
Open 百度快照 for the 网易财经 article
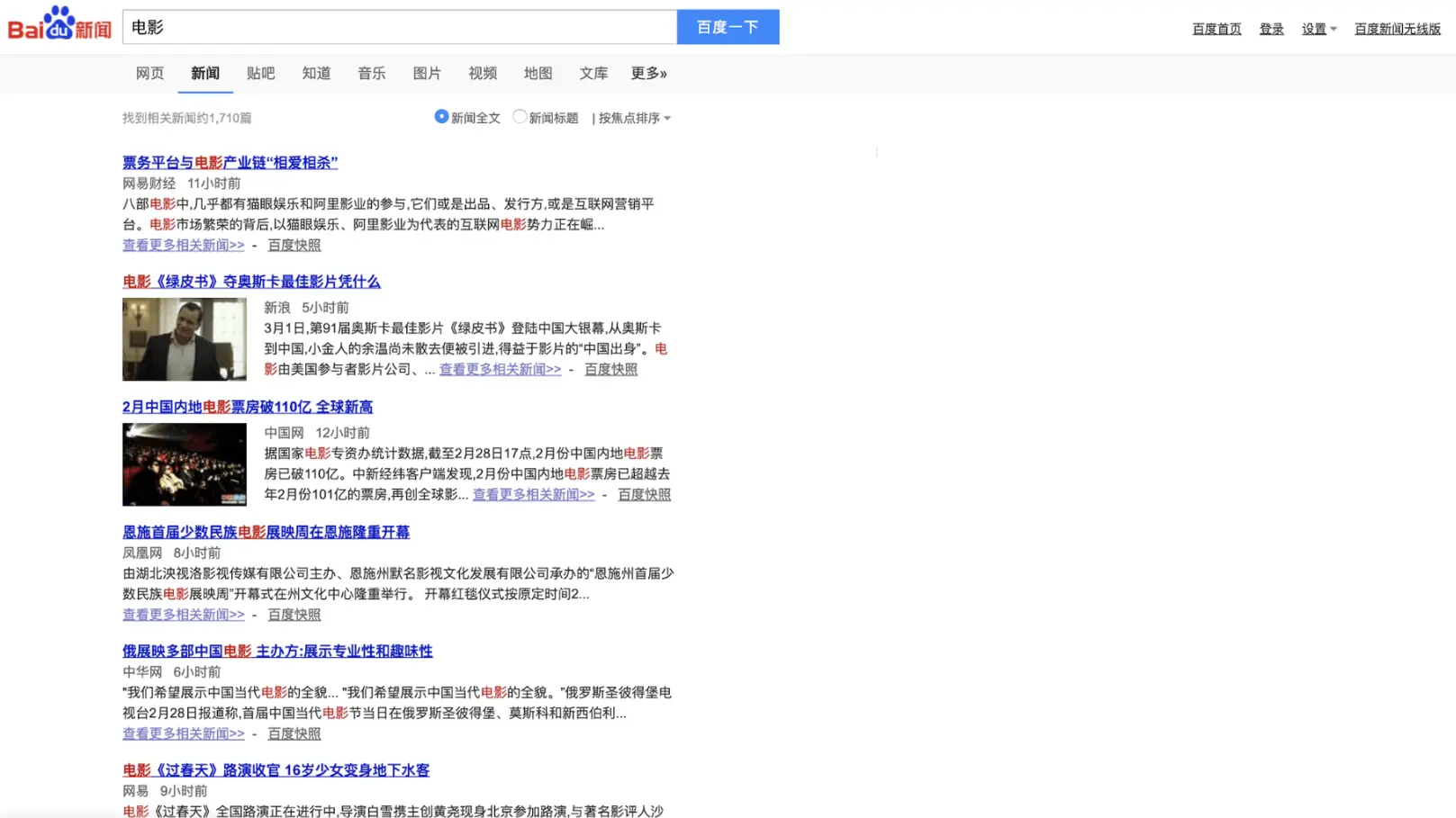[294, 245]
